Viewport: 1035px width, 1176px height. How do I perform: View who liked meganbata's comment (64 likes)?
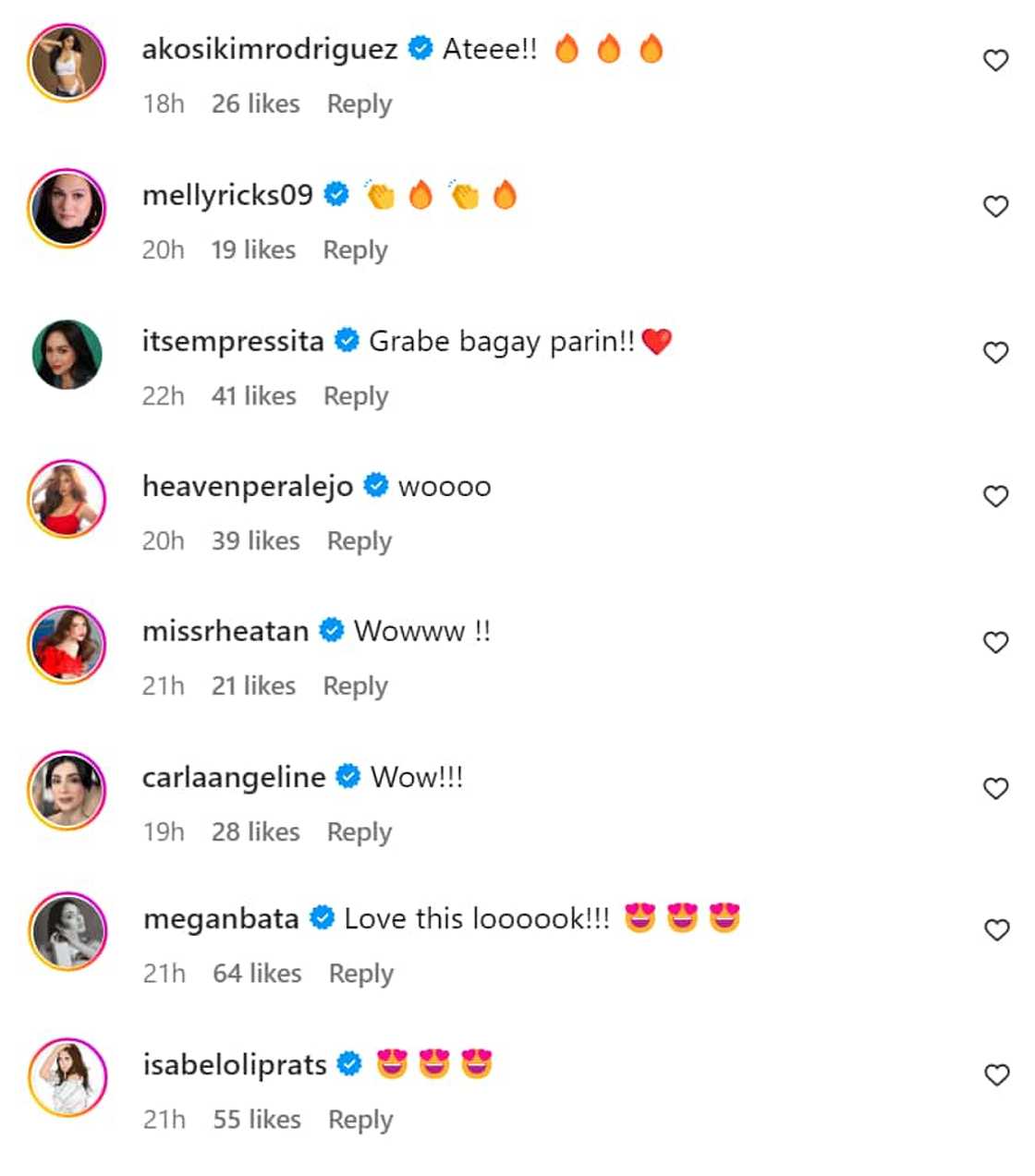(x=257, y=974)
